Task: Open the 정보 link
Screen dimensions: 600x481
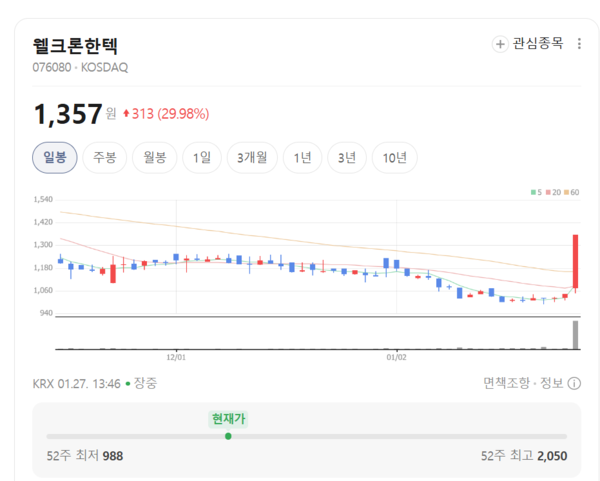Action: coord(551,383)
